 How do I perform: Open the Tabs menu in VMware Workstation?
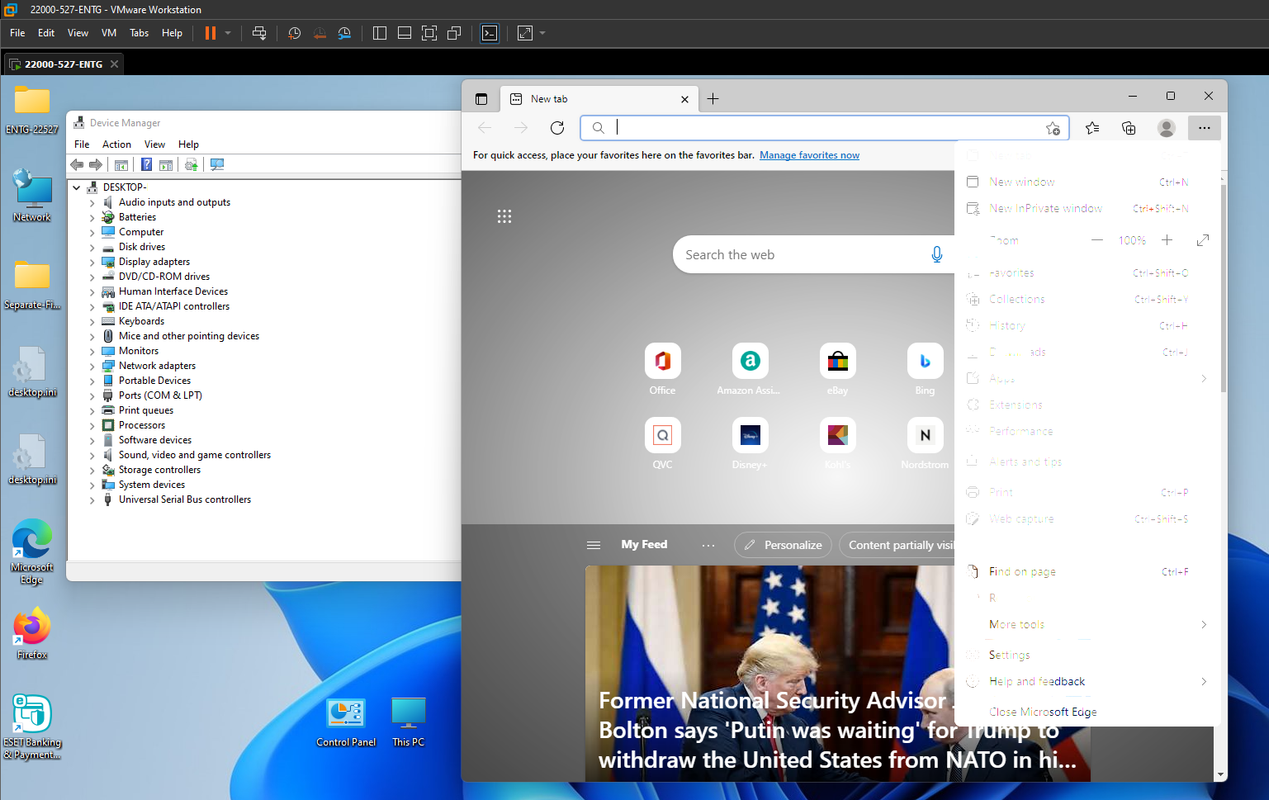(x=139, y=33)
